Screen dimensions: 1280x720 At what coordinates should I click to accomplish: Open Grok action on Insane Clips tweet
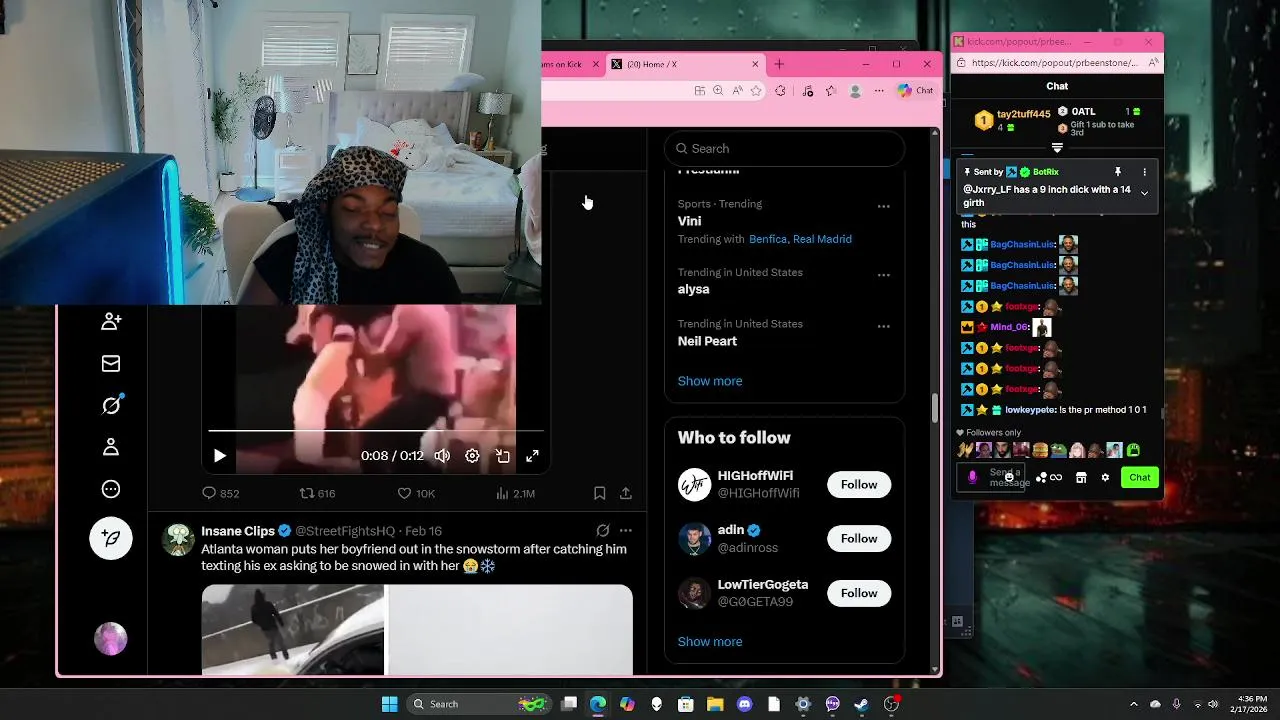pyautogui.click(x=603, y=531)
